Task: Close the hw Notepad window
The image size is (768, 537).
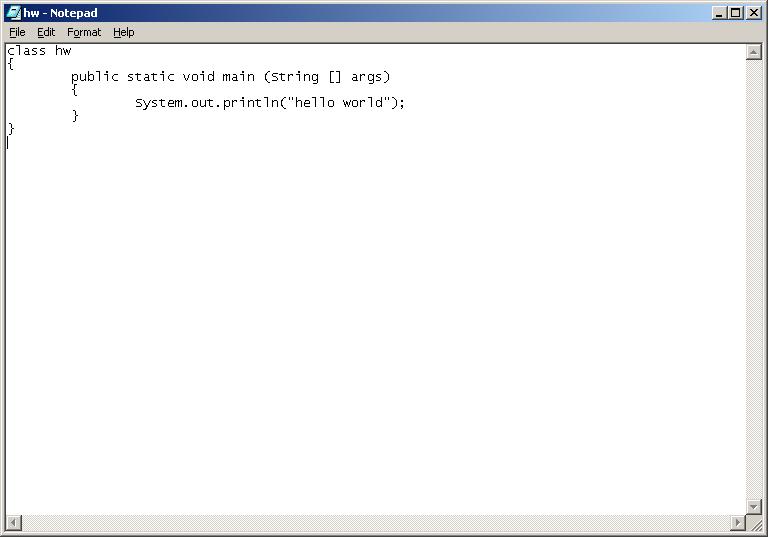Action: pyautogui.click(x=754, y=13)
